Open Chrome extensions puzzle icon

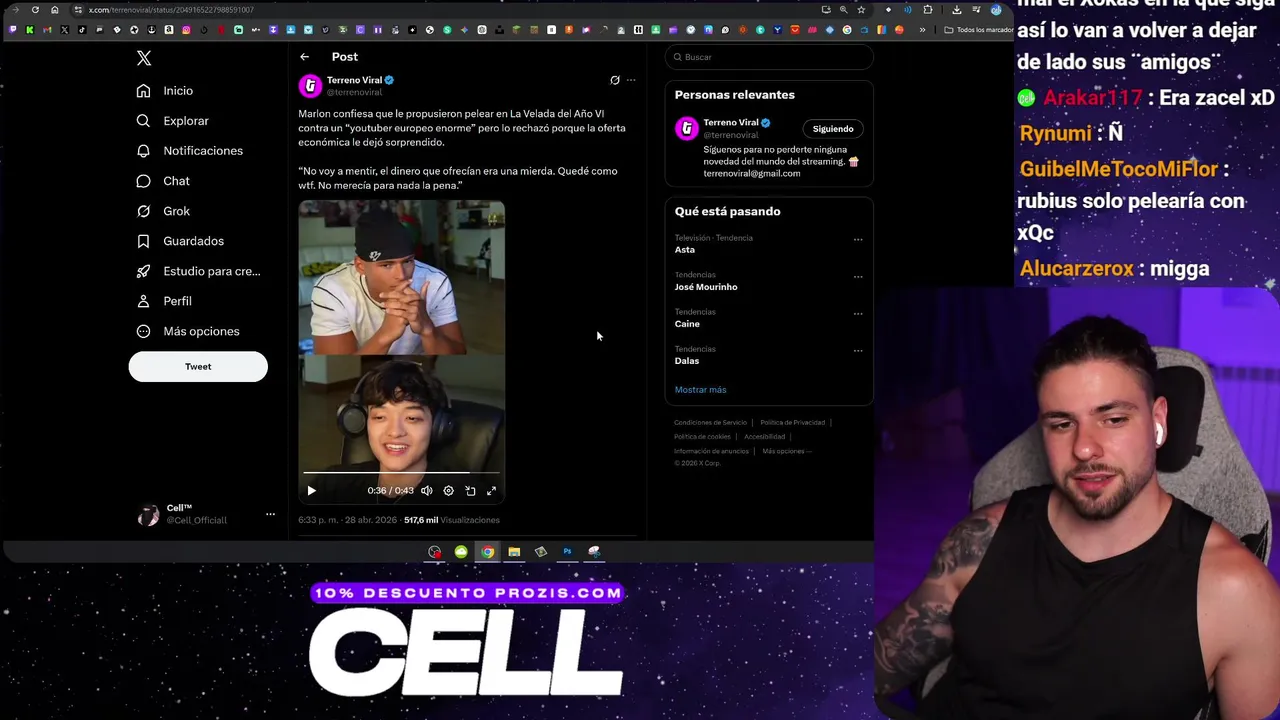(928, 10)
